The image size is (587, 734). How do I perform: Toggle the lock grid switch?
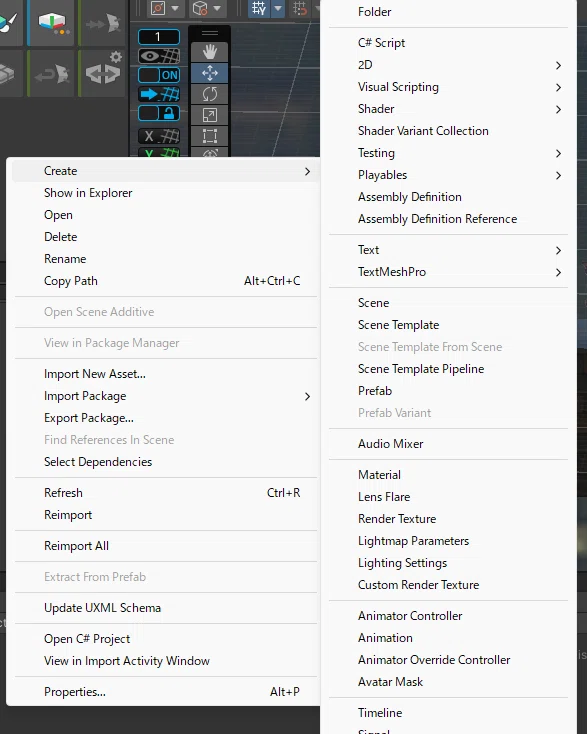[159, 113]
